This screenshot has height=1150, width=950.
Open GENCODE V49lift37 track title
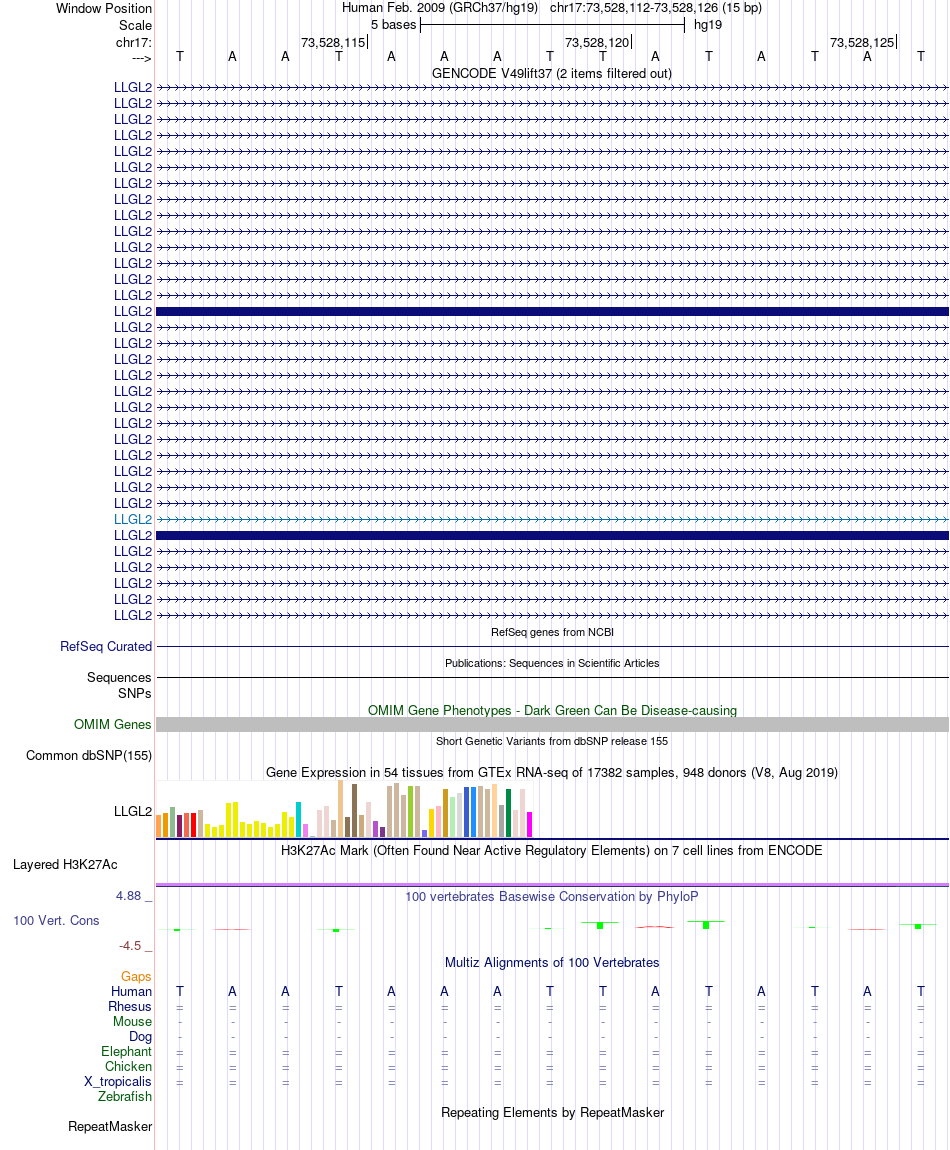(552, 73)
